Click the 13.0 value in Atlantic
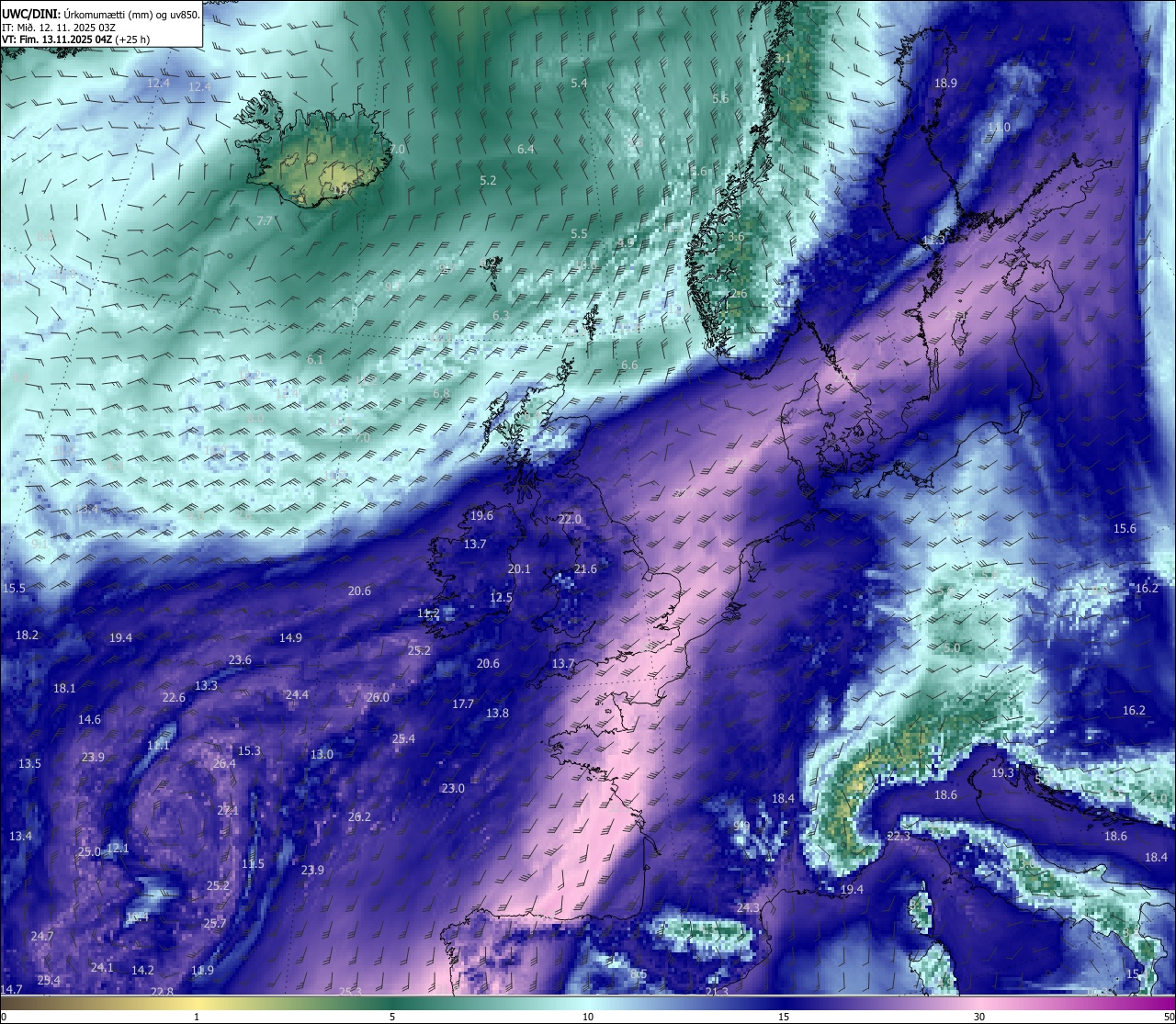Screen dimensions: 1176x1024 (x=322, y=754)
